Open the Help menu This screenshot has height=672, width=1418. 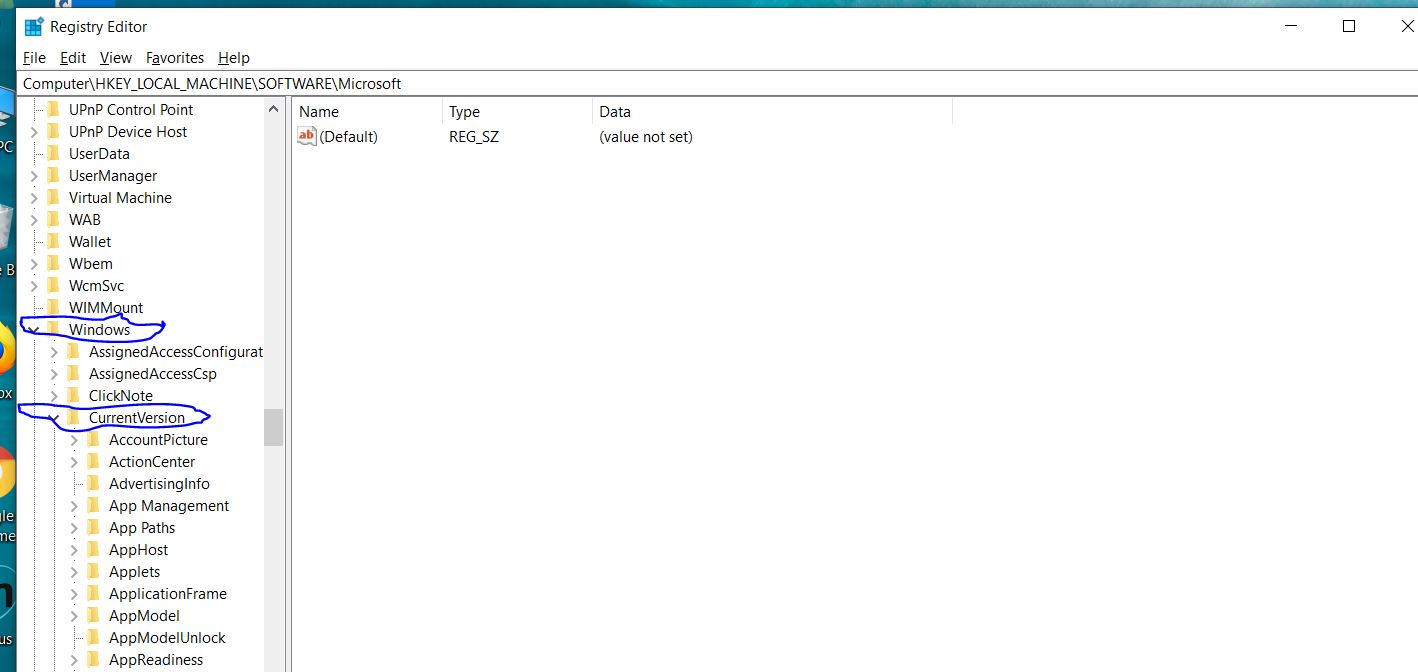tap(234, 58)
